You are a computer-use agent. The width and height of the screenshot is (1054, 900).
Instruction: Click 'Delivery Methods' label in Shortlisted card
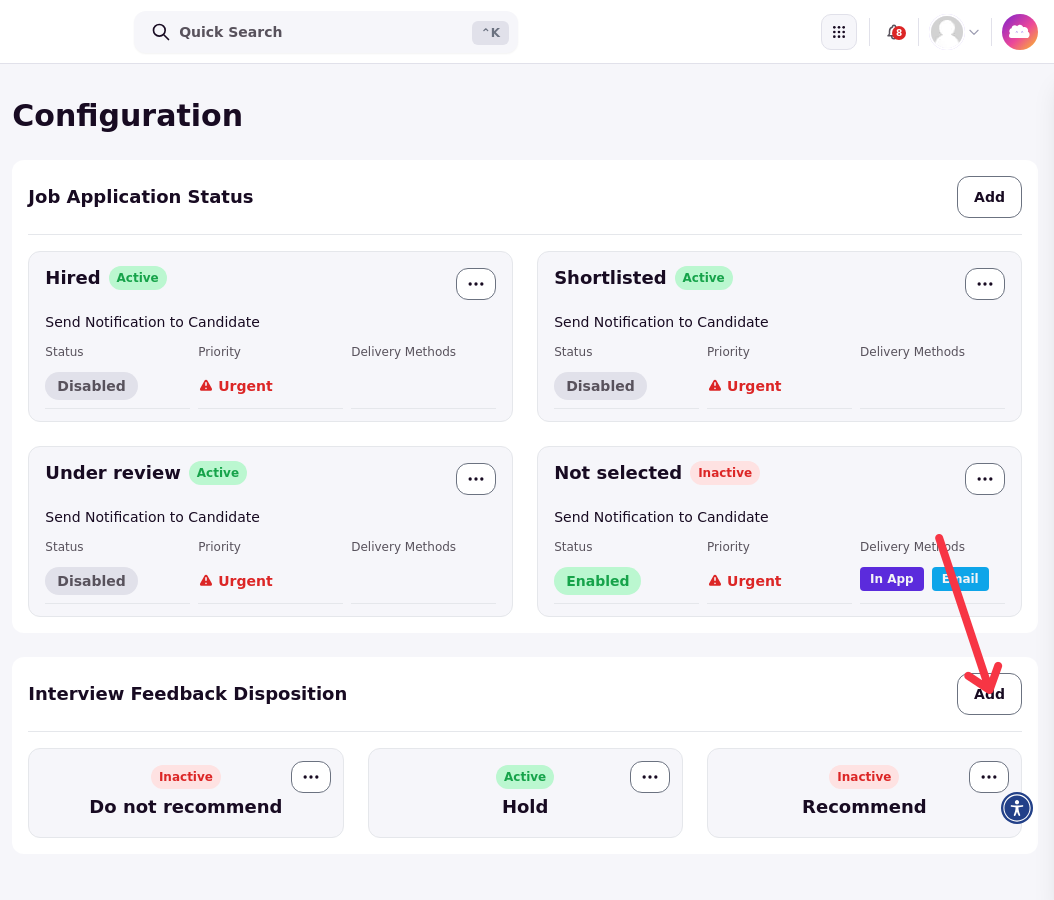coord(912,352)
